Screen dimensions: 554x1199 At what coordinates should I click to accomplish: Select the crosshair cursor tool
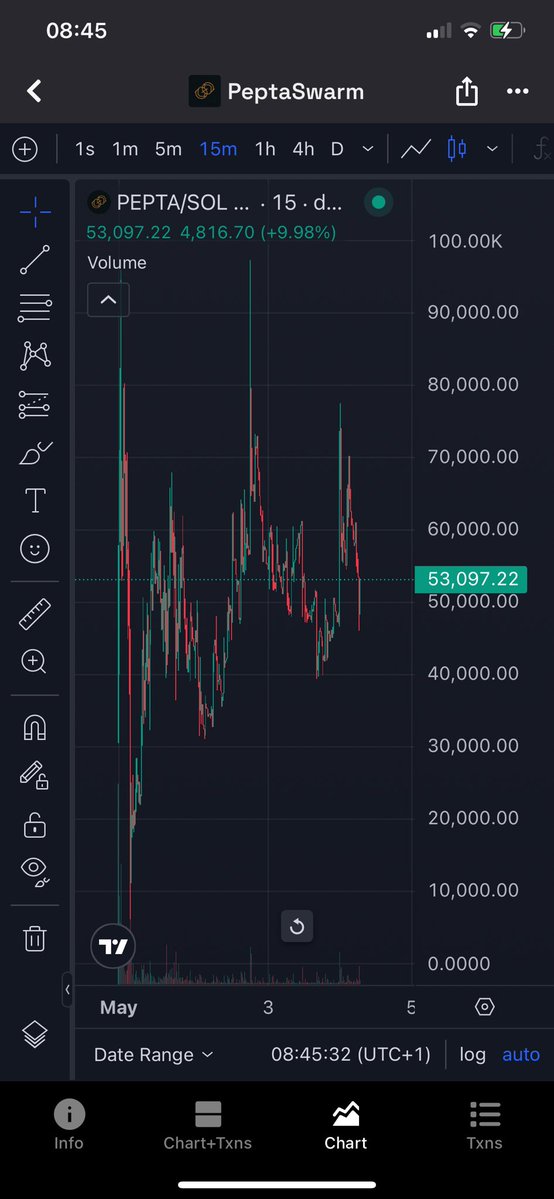pyautogui.click(x=35, y=212)
